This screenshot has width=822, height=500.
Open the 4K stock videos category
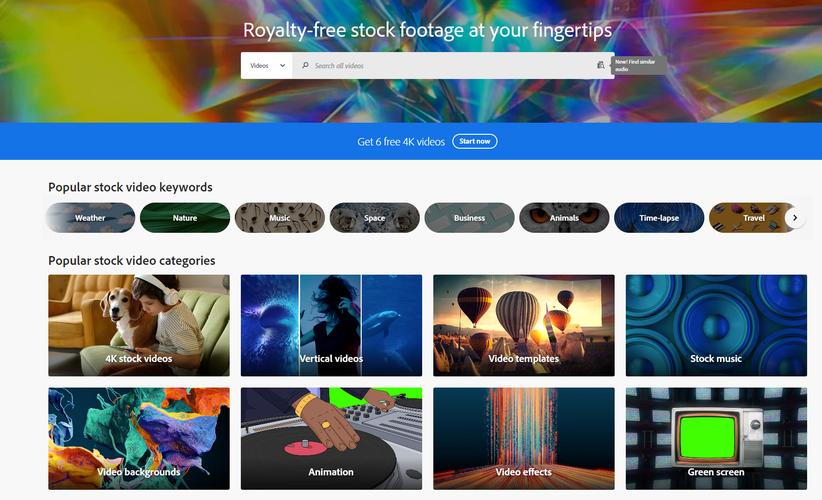pos(139,325)
